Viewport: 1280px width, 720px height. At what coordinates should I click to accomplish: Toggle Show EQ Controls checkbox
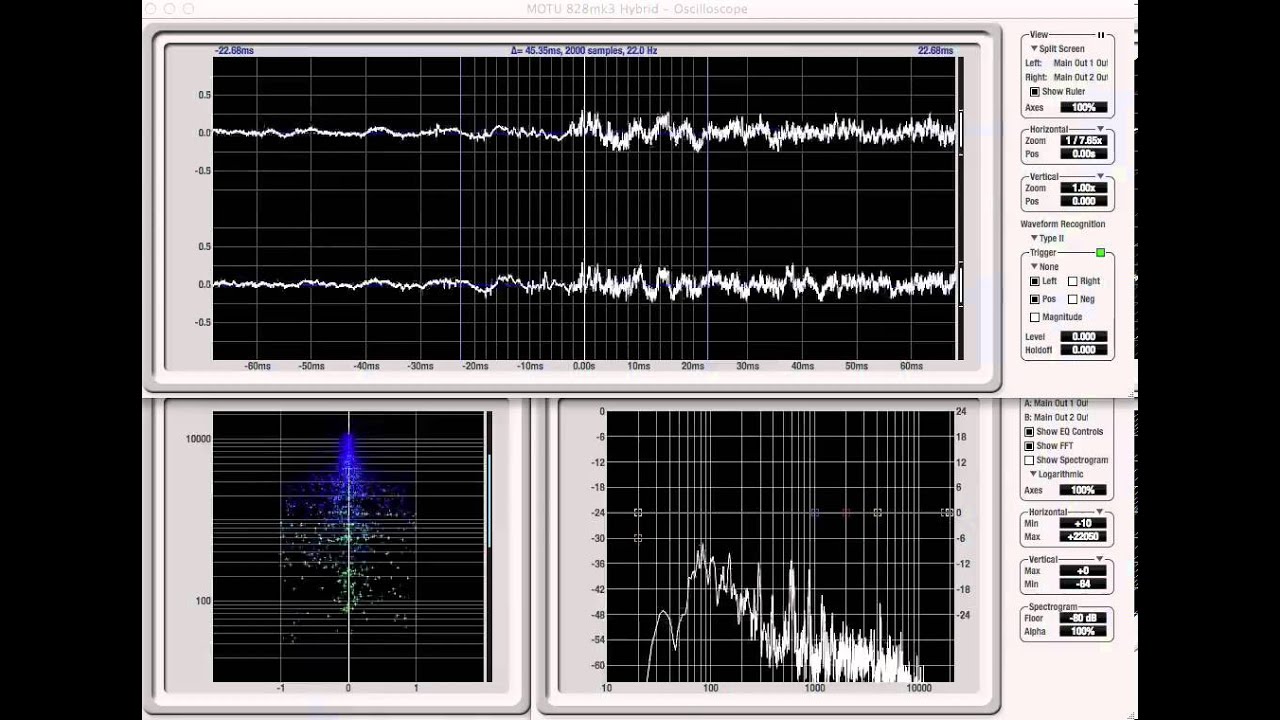1029,432
